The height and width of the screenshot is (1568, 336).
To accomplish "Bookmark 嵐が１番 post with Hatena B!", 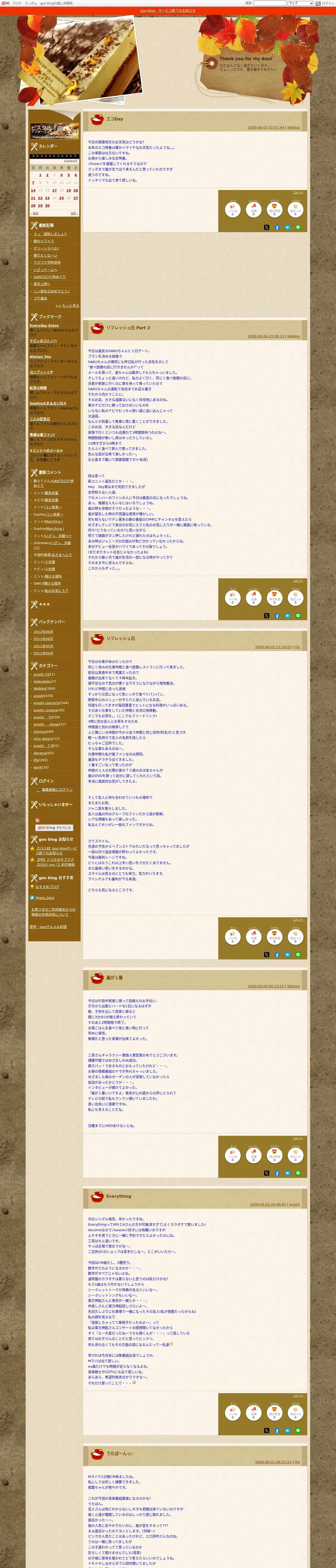I will point(287,1173).
